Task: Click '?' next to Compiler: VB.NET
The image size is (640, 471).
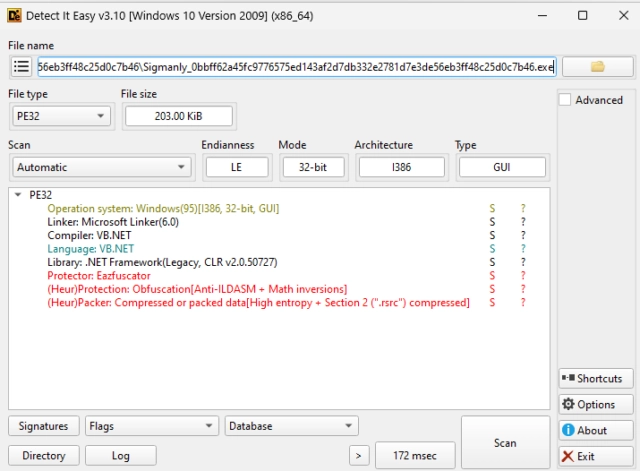Action: [522, 235]
